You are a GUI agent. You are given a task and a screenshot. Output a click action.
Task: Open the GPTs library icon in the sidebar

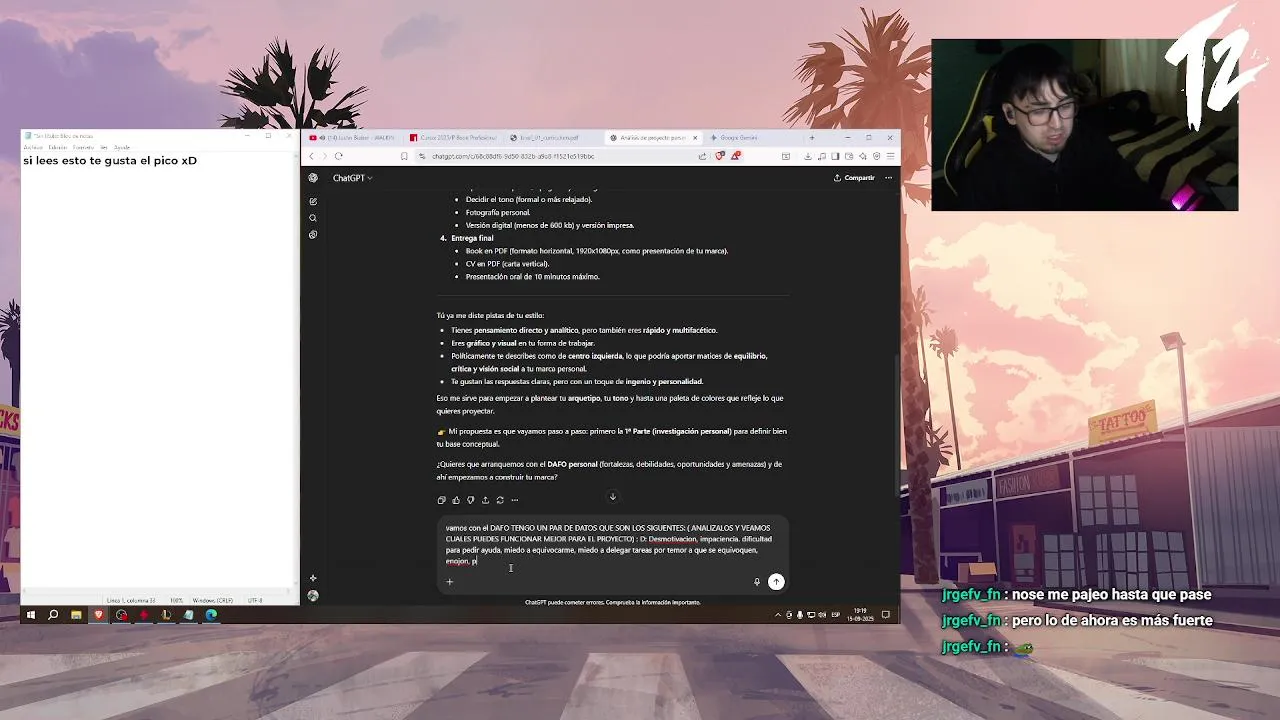point(313,235)
